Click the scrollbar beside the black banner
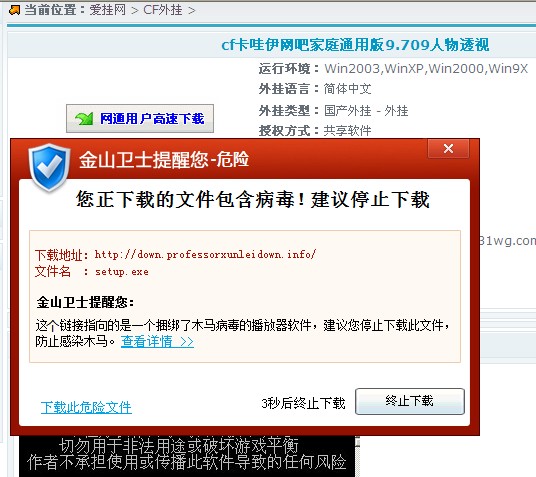536x477 pixels. (358, 456)
